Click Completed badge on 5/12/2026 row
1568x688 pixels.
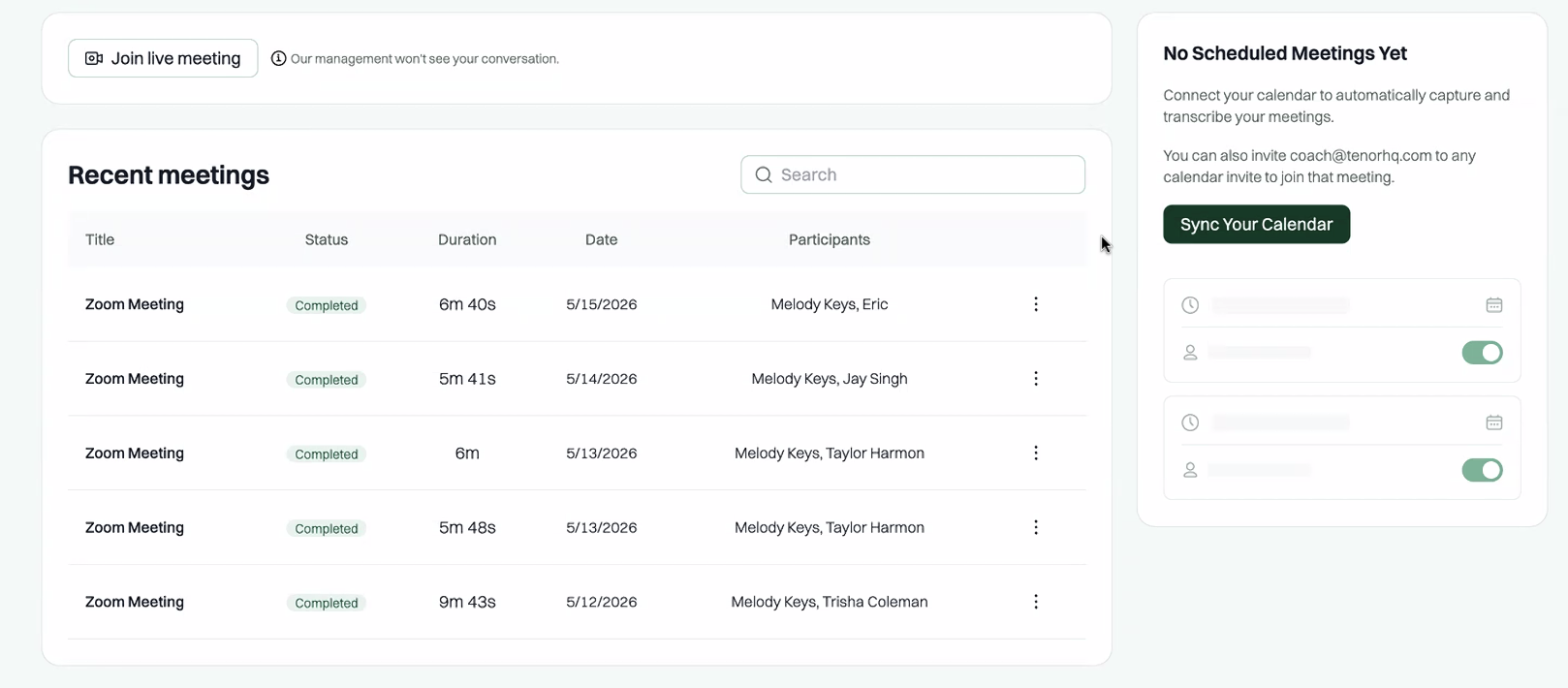327,603
